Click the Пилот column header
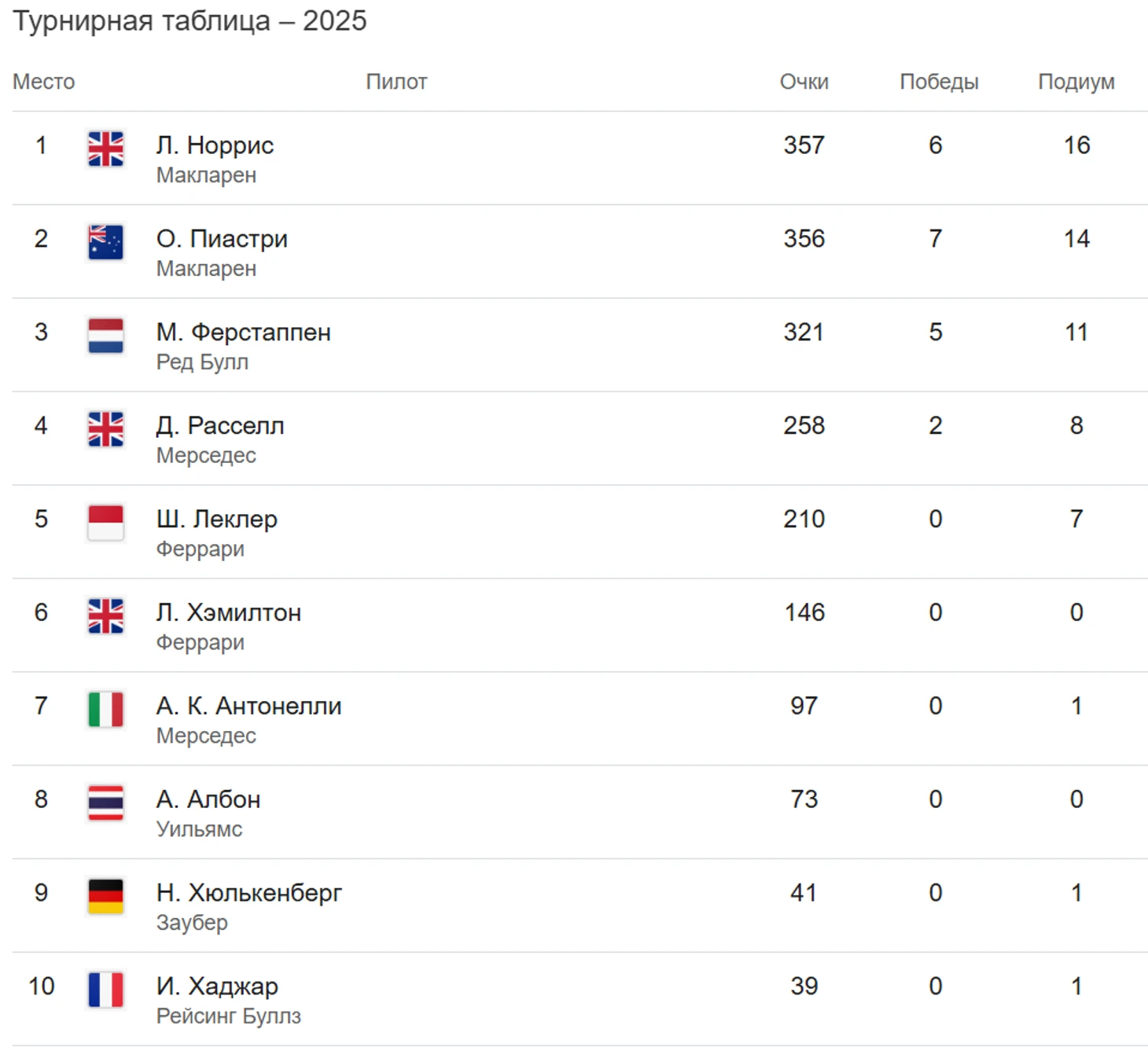The height and width of the screenshot is (1047, 1148). [396, 82]
